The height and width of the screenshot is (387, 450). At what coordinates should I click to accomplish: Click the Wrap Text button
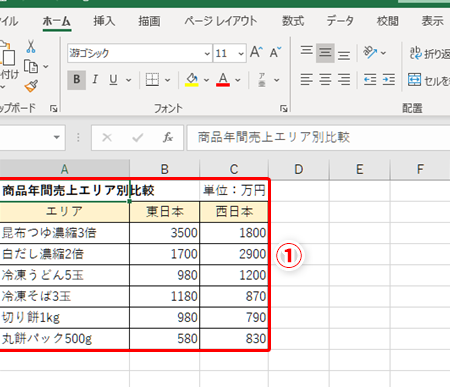pyautogui.click(x=429, y=53)
